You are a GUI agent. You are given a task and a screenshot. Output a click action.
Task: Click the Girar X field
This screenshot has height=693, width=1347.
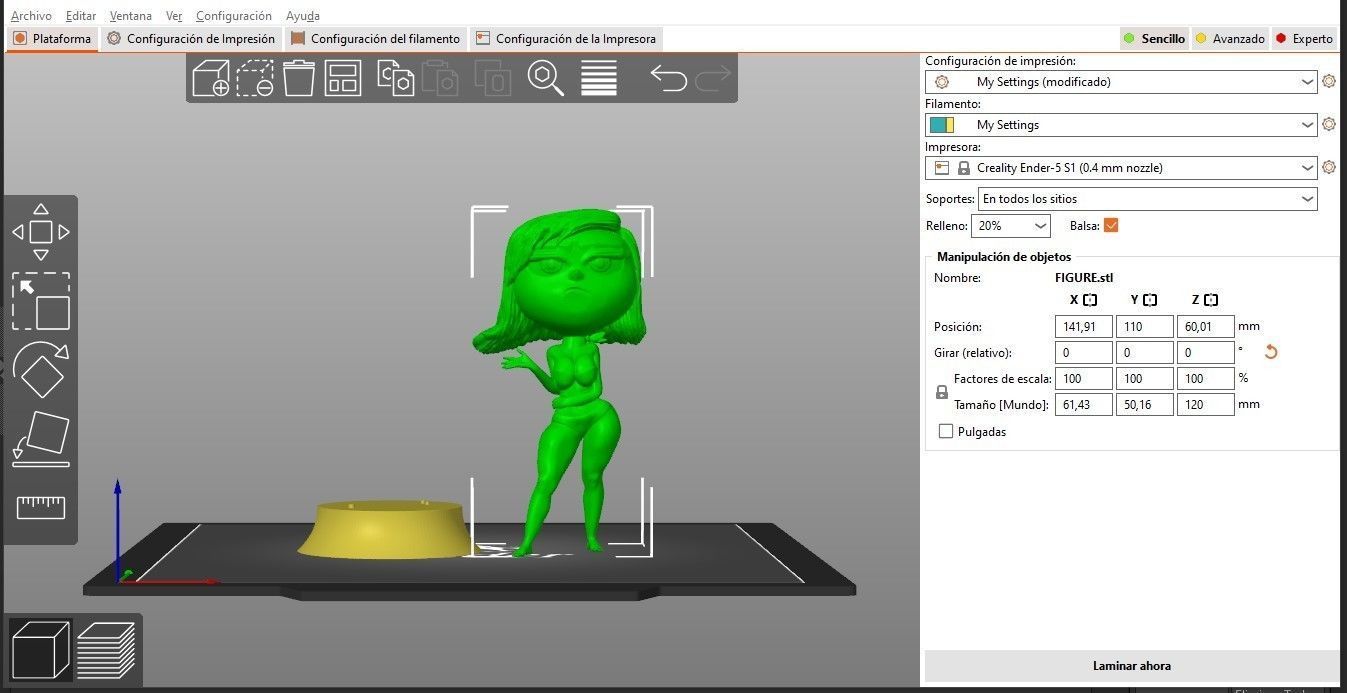pyautogui.click(x=1083, y=352)
